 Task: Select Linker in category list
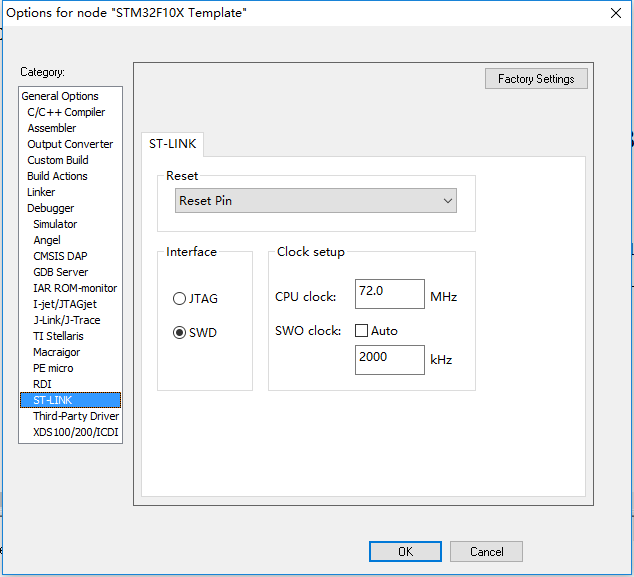point(41,192)
